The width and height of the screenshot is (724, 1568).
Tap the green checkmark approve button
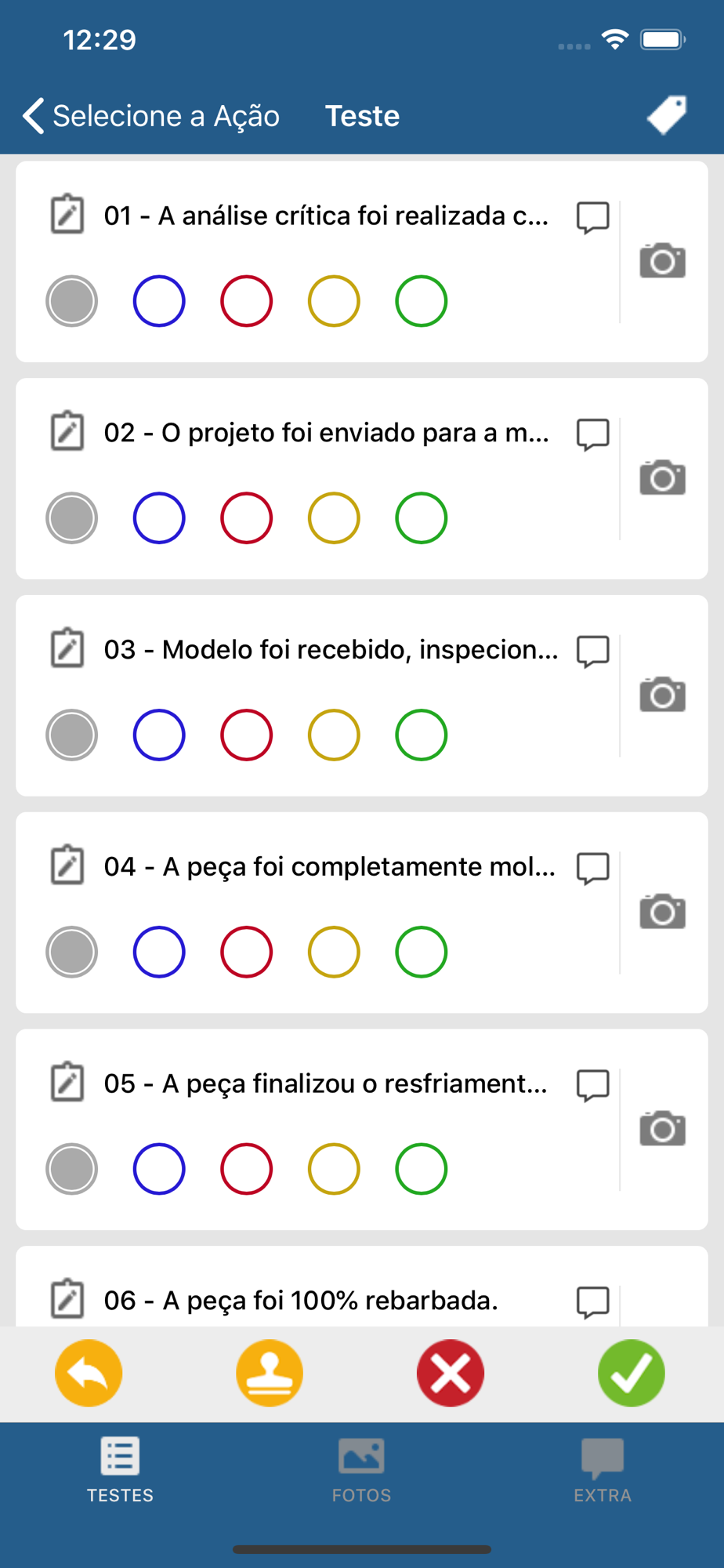[x=632, y=1373]
